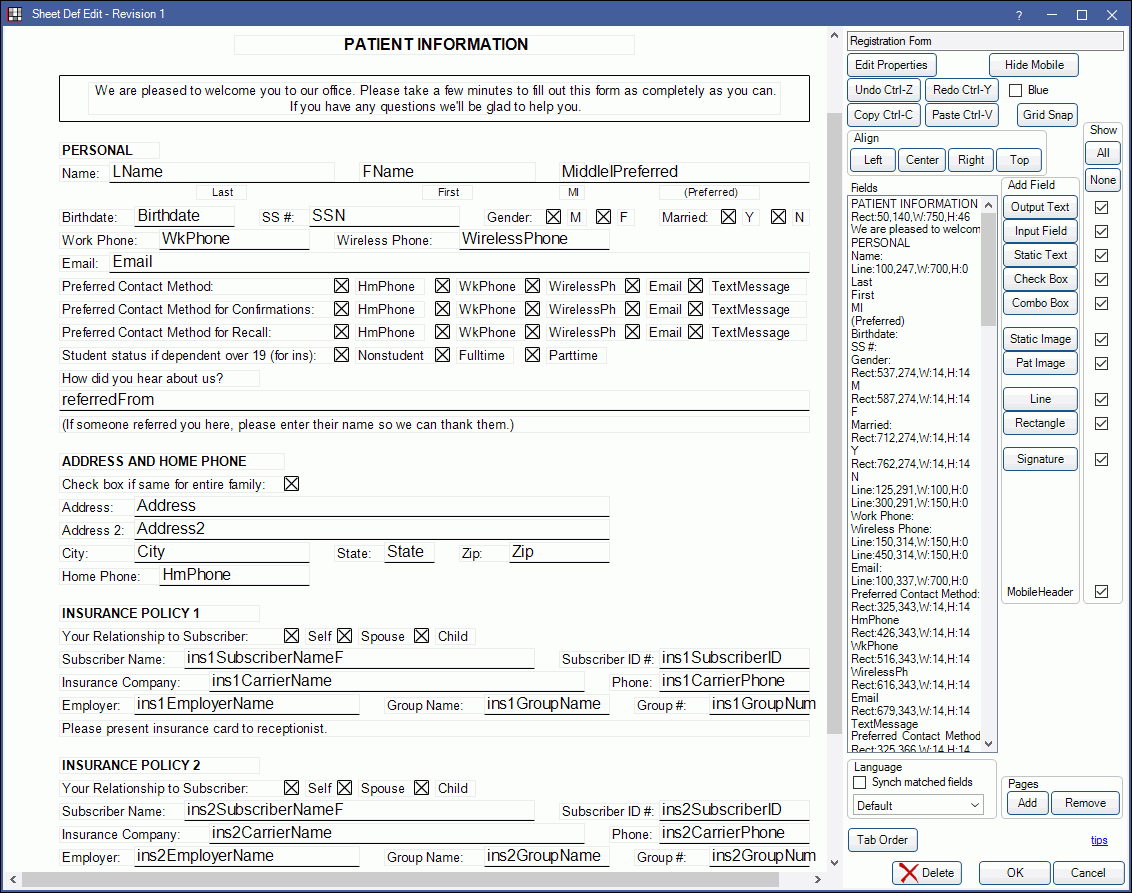The width and height of the screenshot is (1132, 893).
Task: Draw a Rectangle element
Action: click(x=1039, y=422)
